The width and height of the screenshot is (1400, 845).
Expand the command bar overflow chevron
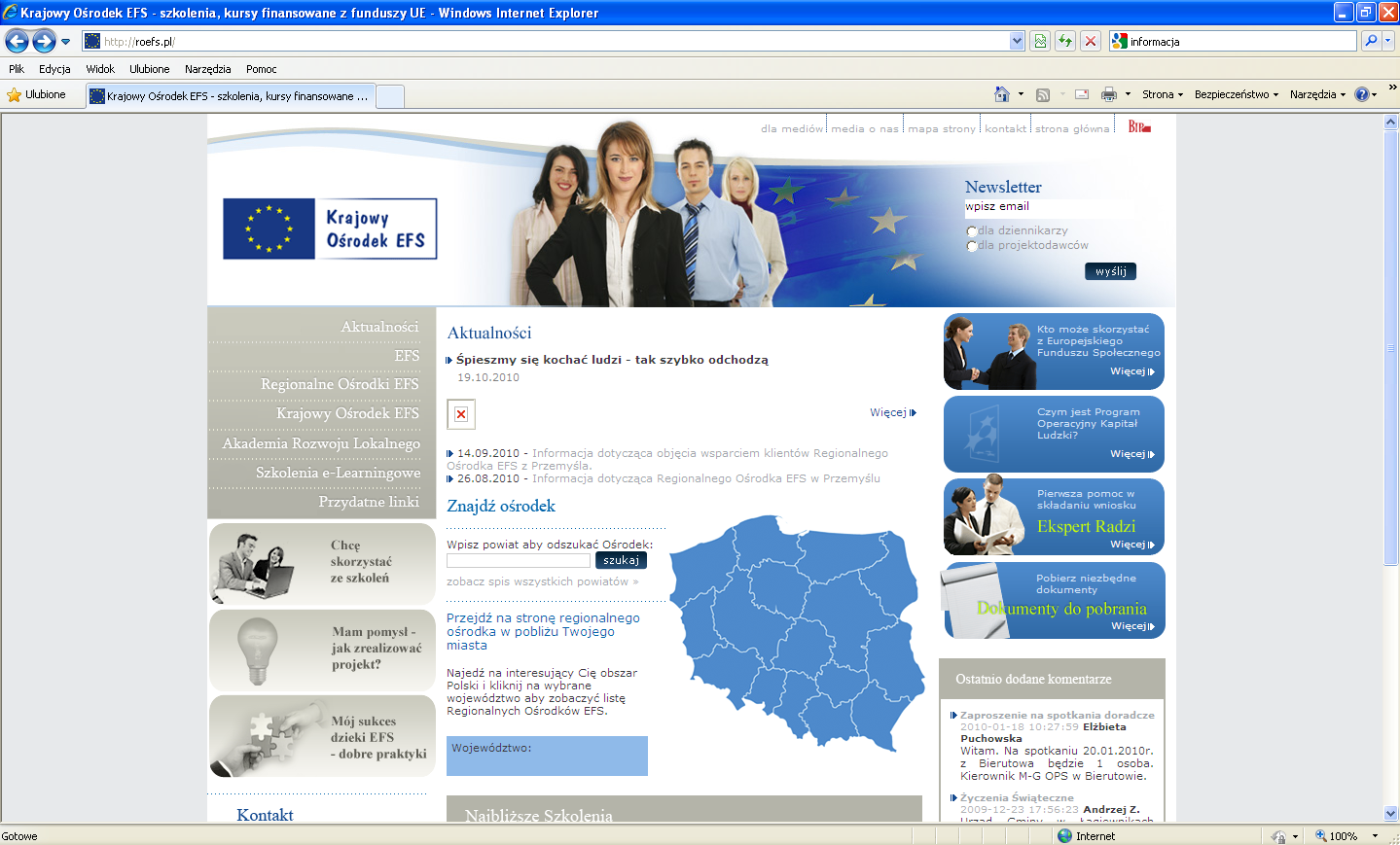pos(1392,88)
